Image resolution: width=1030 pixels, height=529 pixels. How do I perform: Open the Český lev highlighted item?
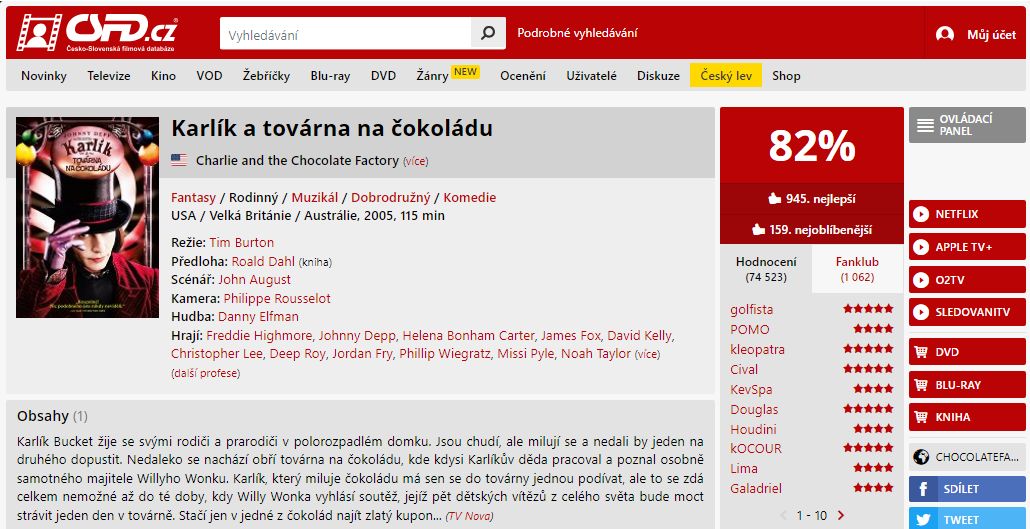(x=726, y=76)
